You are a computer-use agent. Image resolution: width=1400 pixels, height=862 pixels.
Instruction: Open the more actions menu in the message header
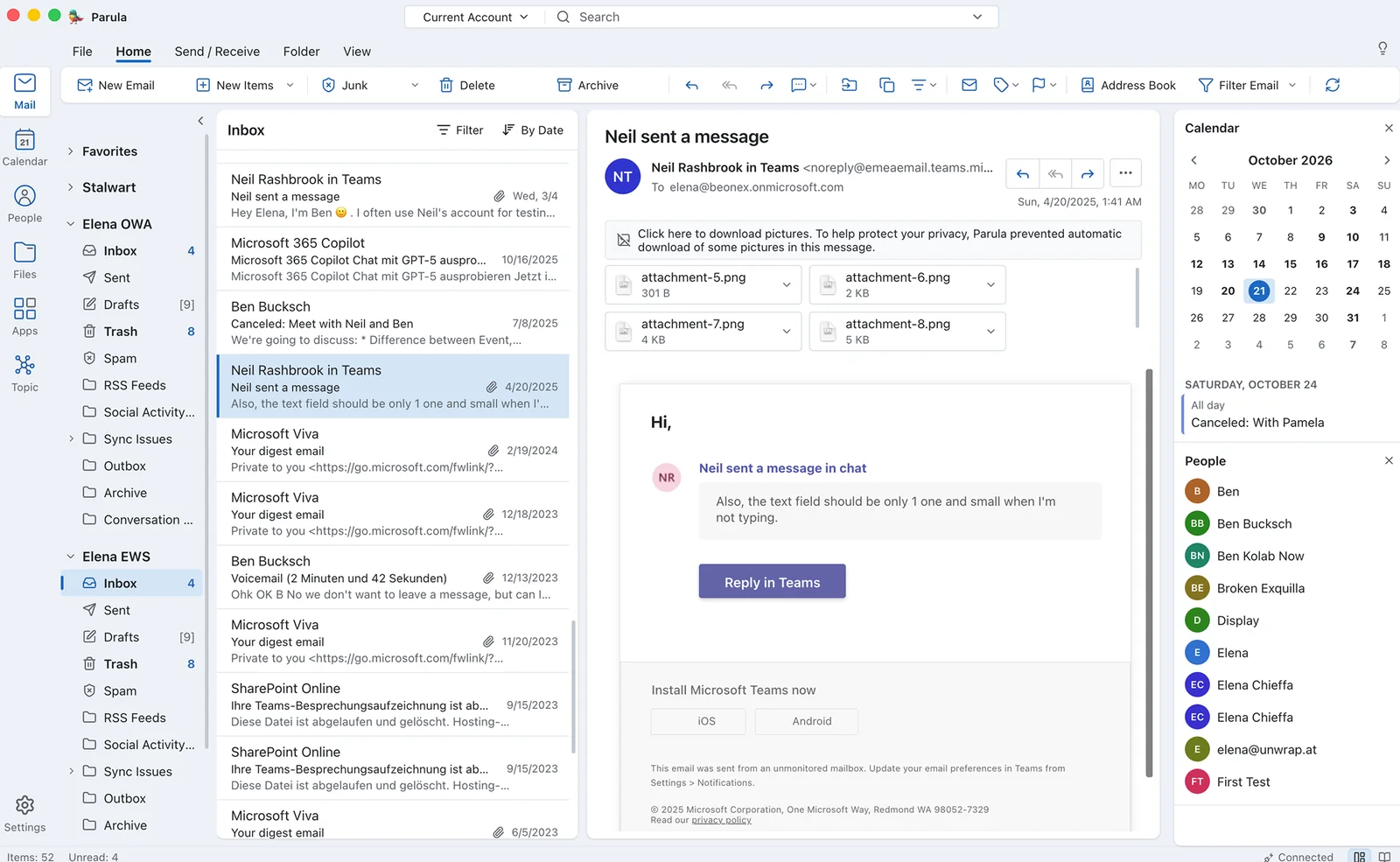1125,173
